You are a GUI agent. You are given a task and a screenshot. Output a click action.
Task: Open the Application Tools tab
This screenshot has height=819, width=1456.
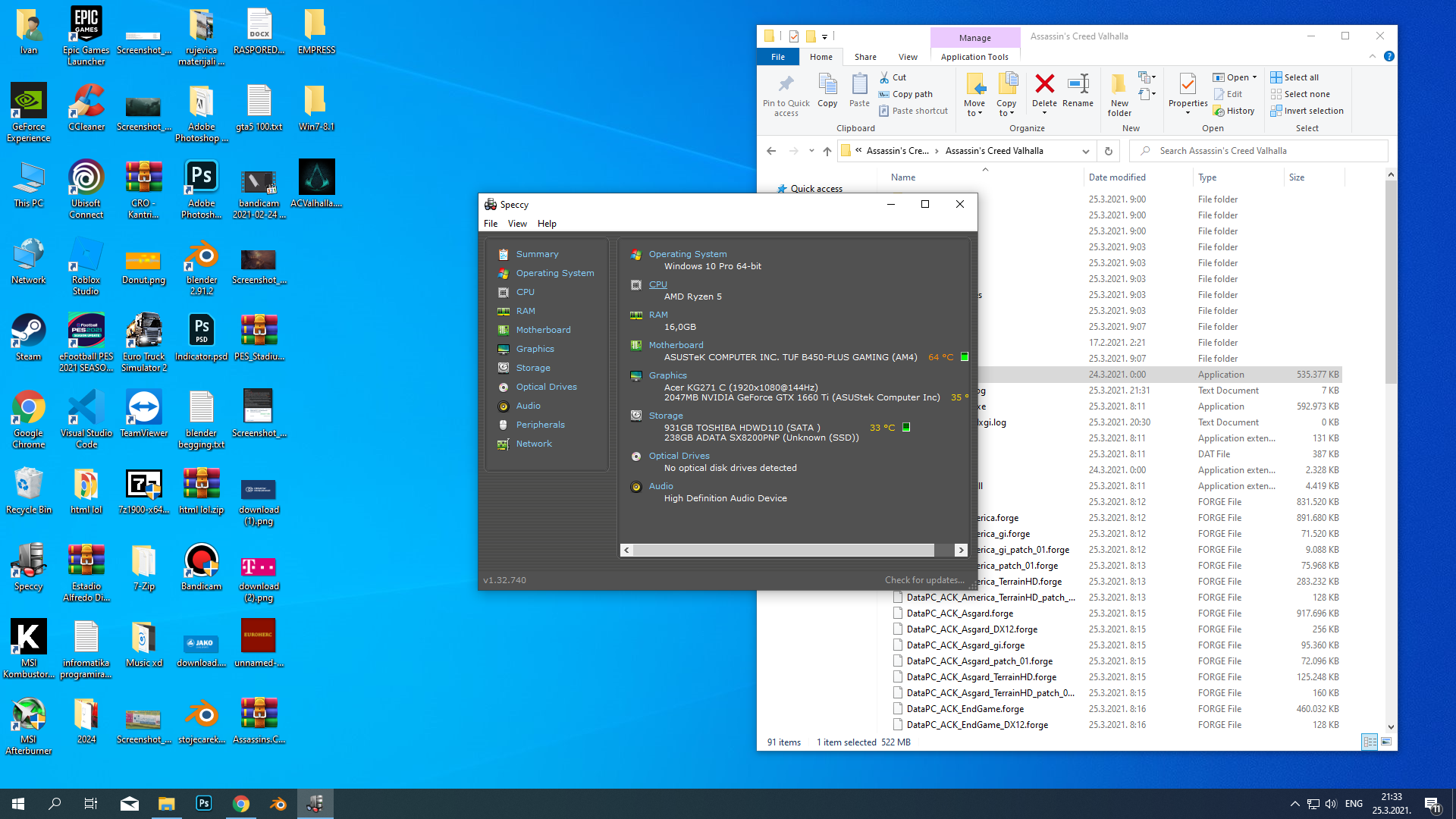point(974,57)
